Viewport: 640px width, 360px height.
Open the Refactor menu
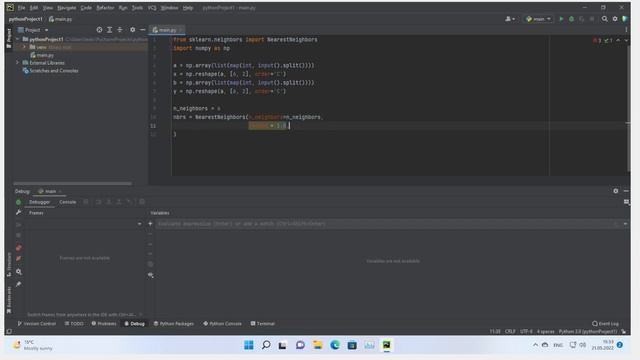tap(105, 8)
